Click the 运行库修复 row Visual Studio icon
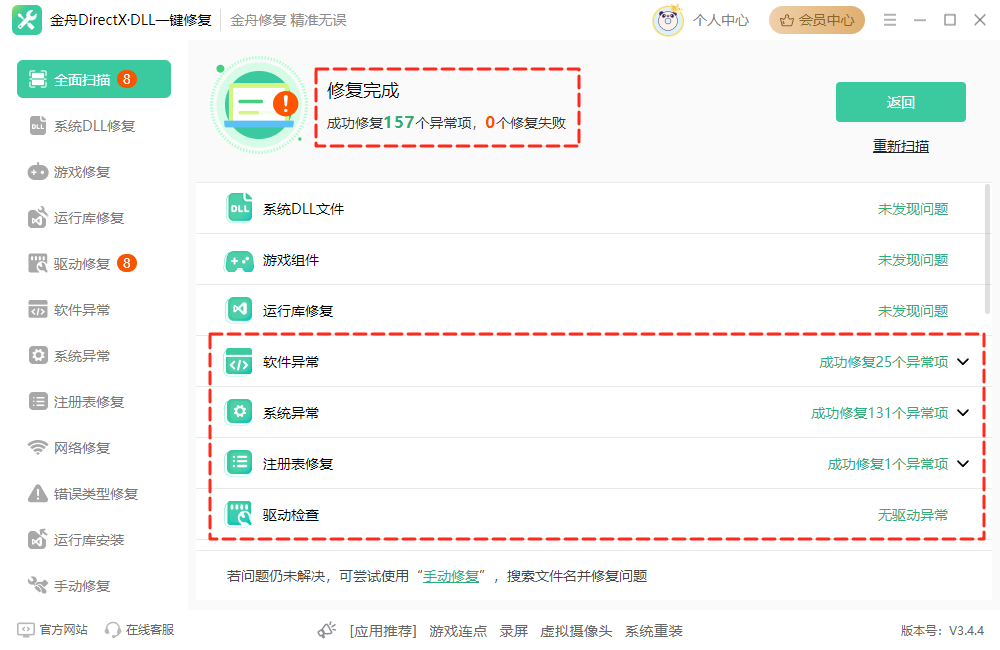This screenshot has height=650, width=1000. (240, 310)
